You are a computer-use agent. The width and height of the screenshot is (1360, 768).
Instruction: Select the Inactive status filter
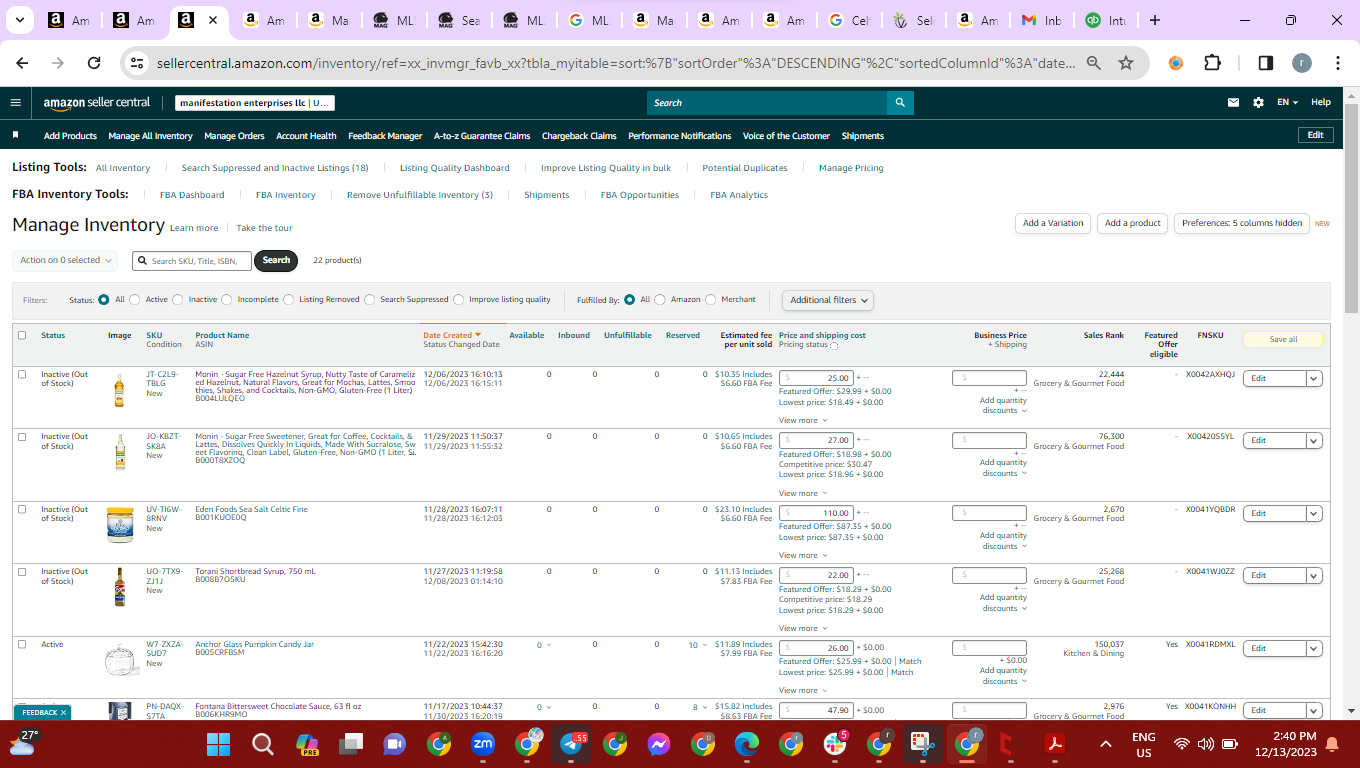point(178,299)
